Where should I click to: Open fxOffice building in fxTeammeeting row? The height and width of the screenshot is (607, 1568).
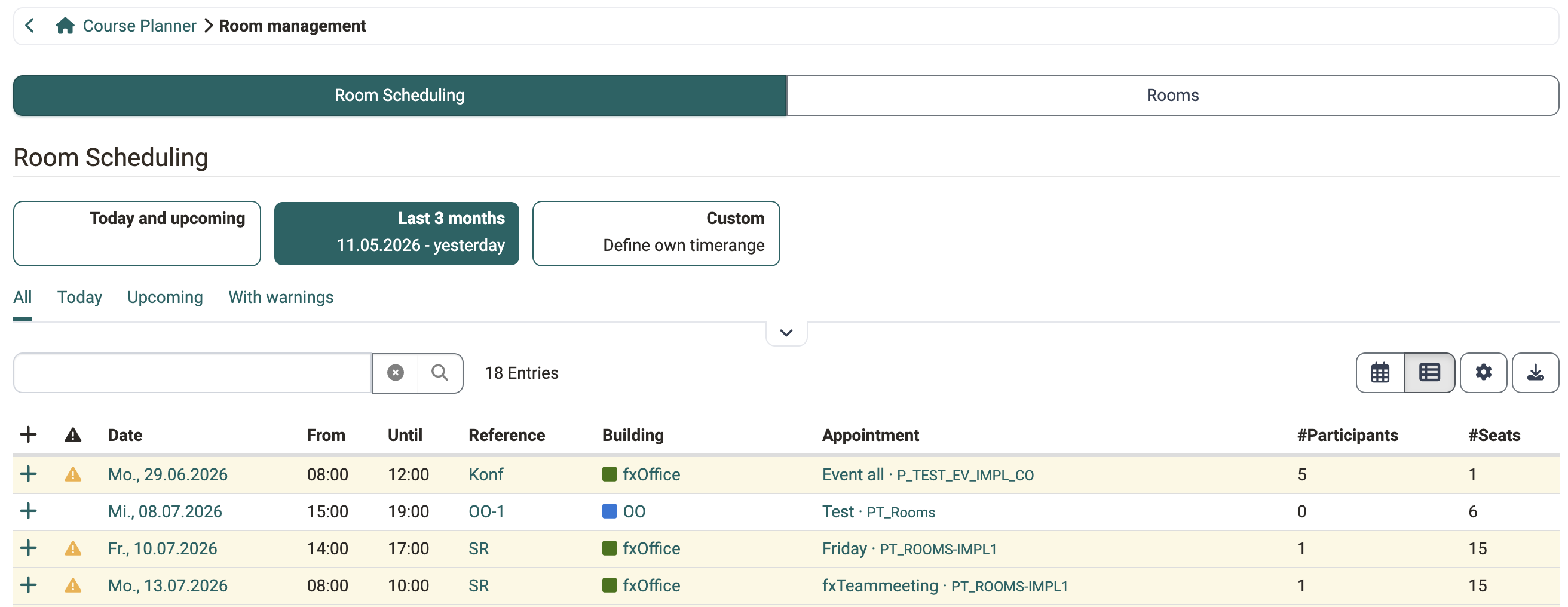pyautogui.click(x=651, y=585)
